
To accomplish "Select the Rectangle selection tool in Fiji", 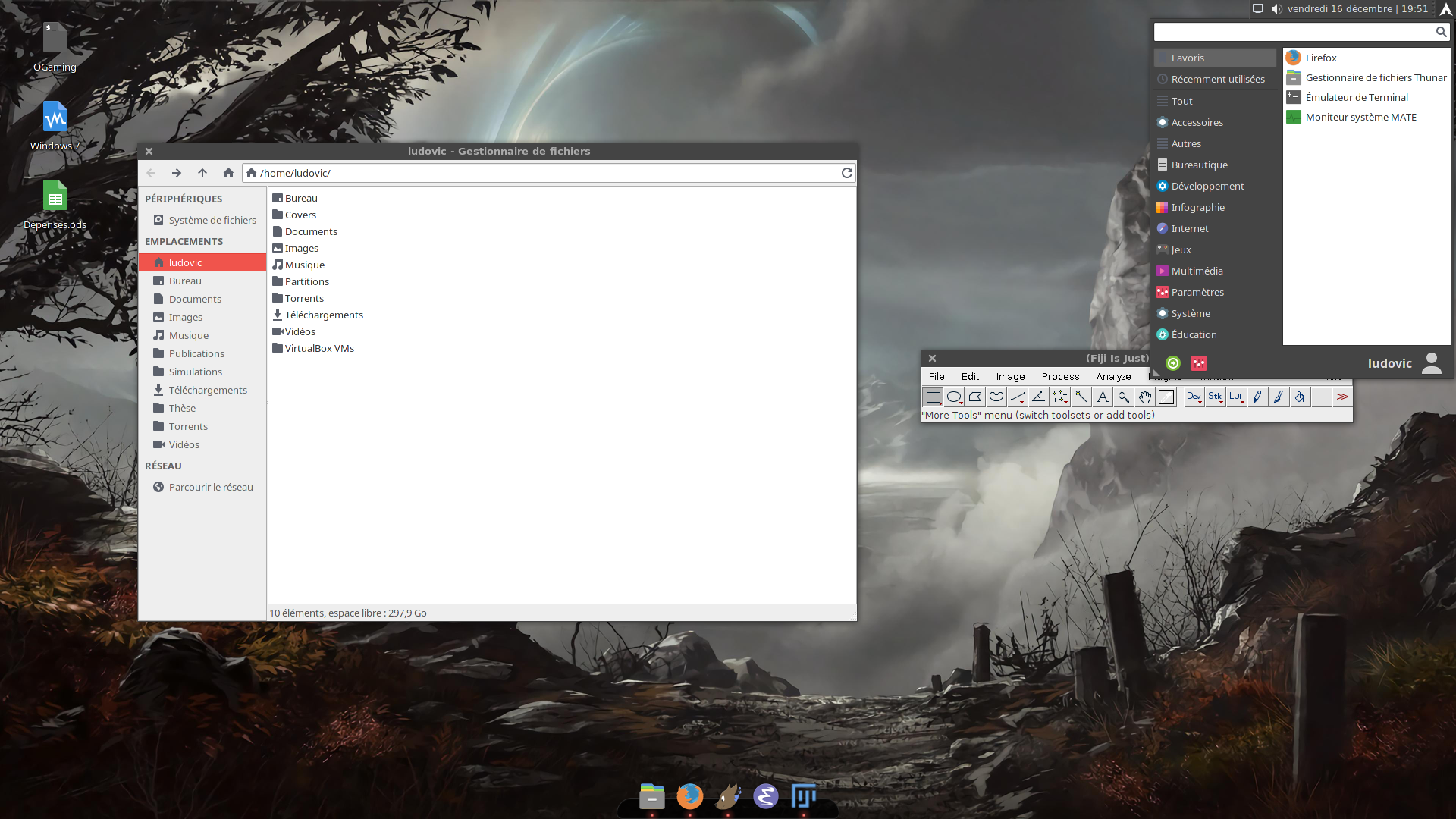I will coord(933,397).
